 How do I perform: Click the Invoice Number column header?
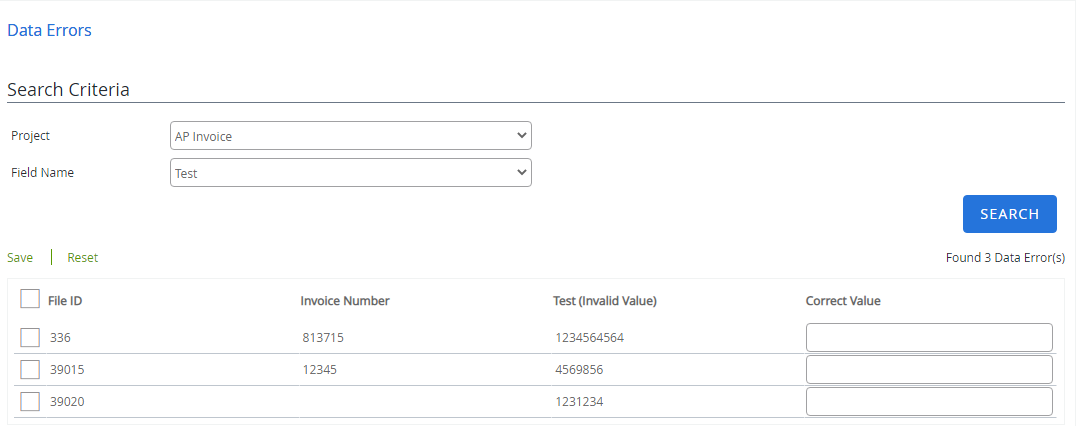coord(345,301)
